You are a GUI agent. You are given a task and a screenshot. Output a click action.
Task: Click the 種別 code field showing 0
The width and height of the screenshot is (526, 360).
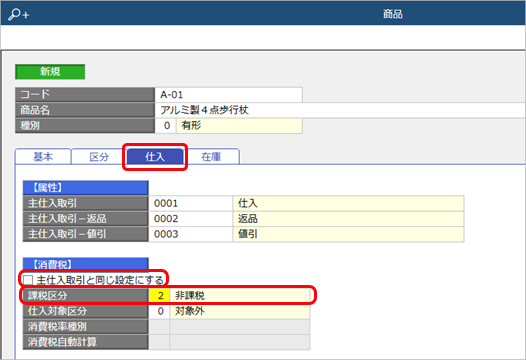pyautogui.click(x=166, y=125)
